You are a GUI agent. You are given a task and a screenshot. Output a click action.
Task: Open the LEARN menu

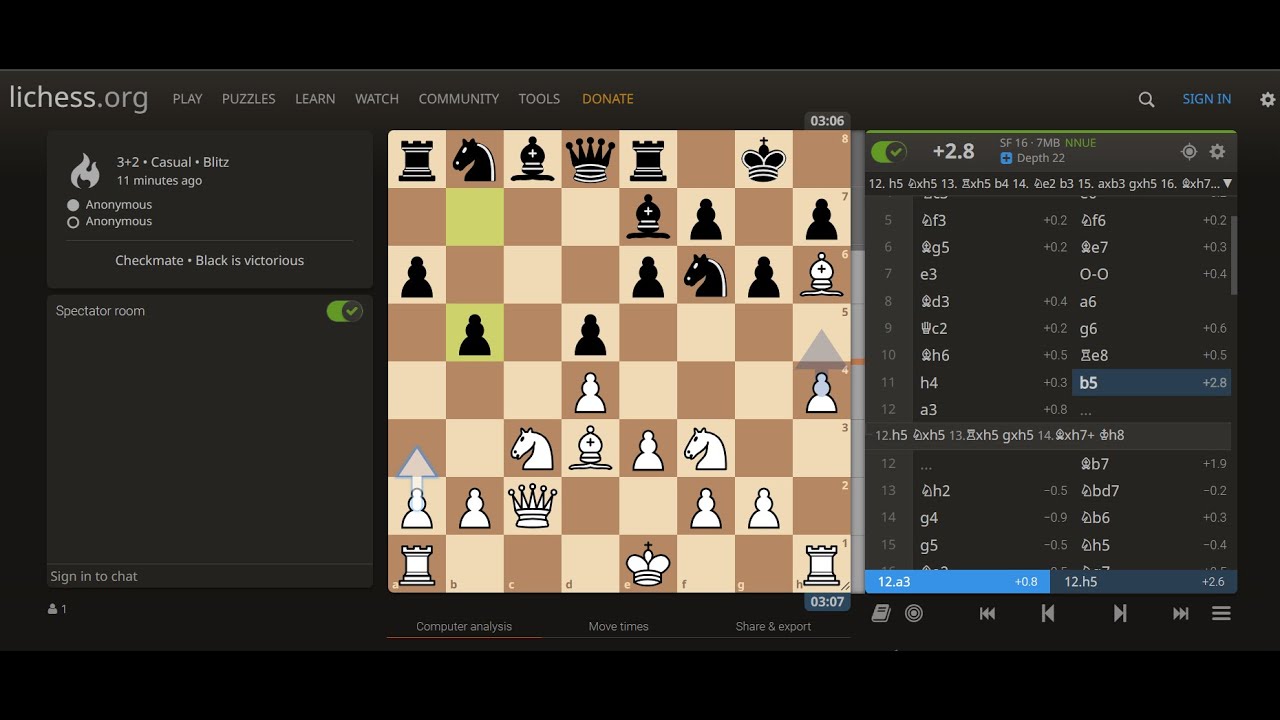click(x=315, y=99)
